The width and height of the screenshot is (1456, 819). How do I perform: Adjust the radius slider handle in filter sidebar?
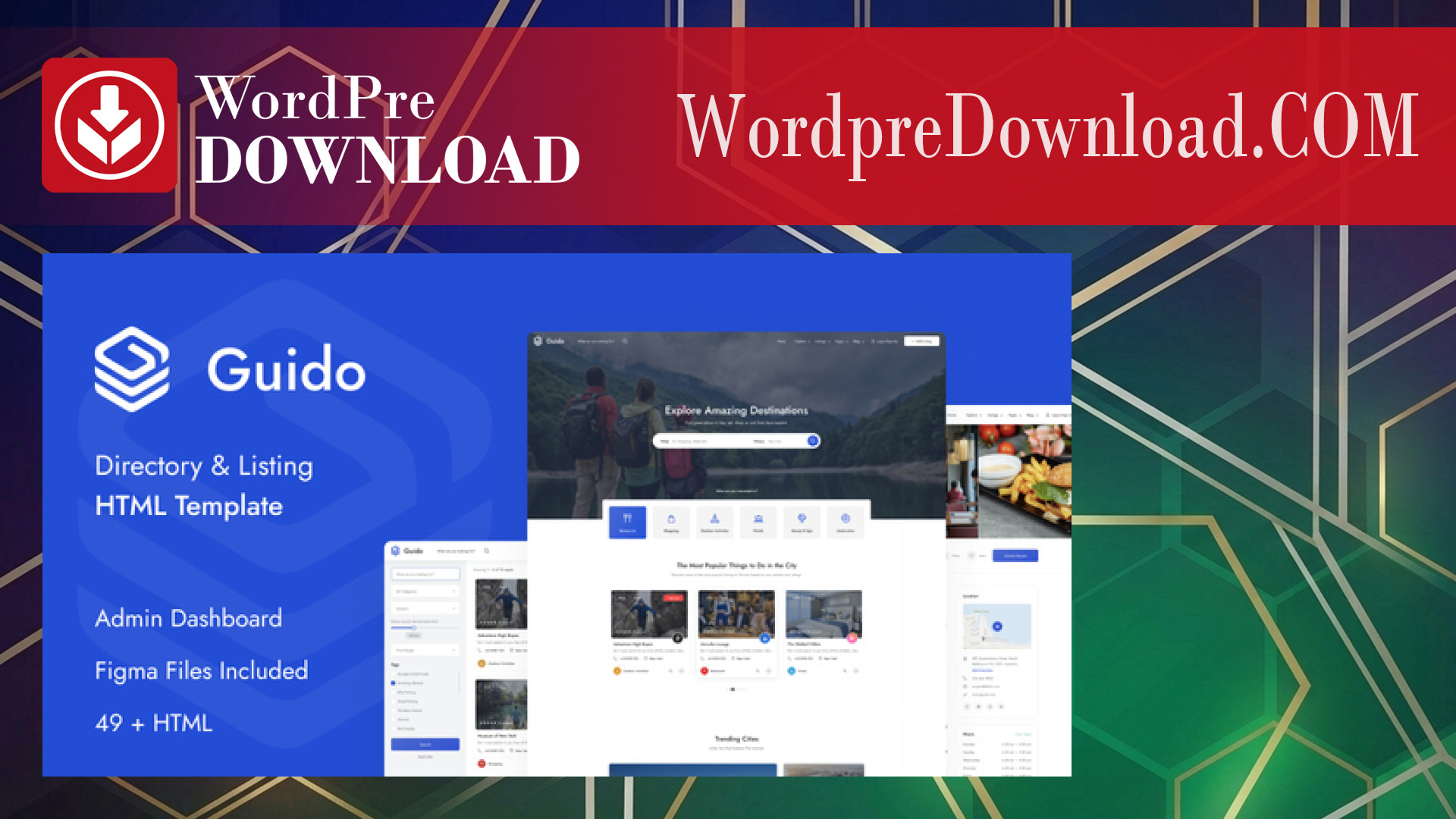[x=413, y=627]
